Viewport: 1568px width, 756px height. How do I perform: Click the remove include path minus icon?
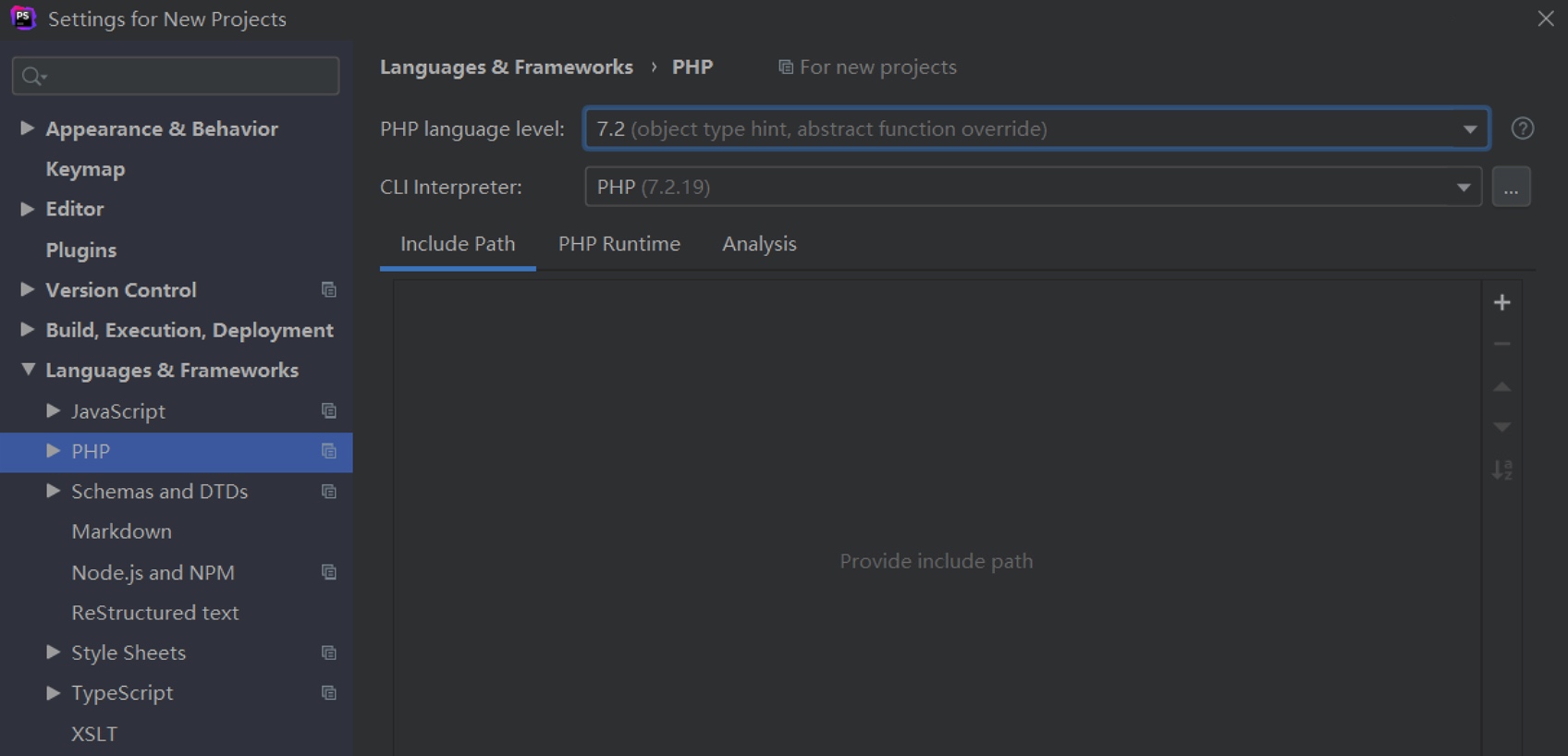click(x=1502, y=344)
